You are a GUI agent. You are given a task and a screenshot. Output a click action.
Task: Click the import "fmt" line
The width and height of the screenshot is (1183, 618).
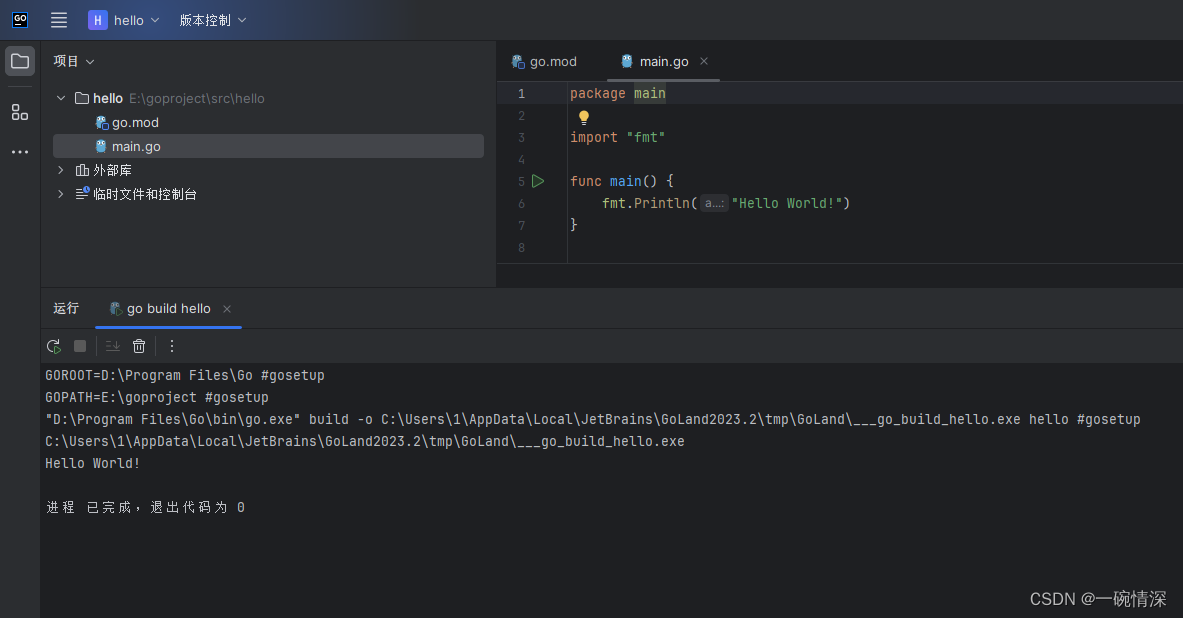pos(618,137)
